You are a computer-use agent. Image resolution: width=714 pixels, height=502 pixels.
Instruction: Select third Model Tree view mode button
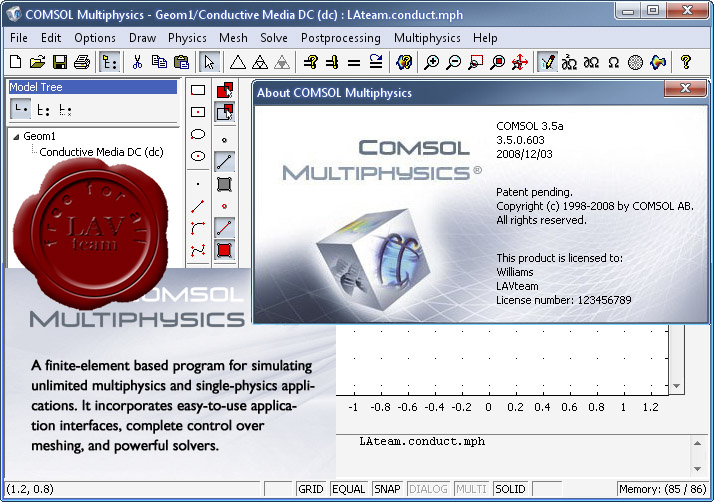(x=65, y=109)
